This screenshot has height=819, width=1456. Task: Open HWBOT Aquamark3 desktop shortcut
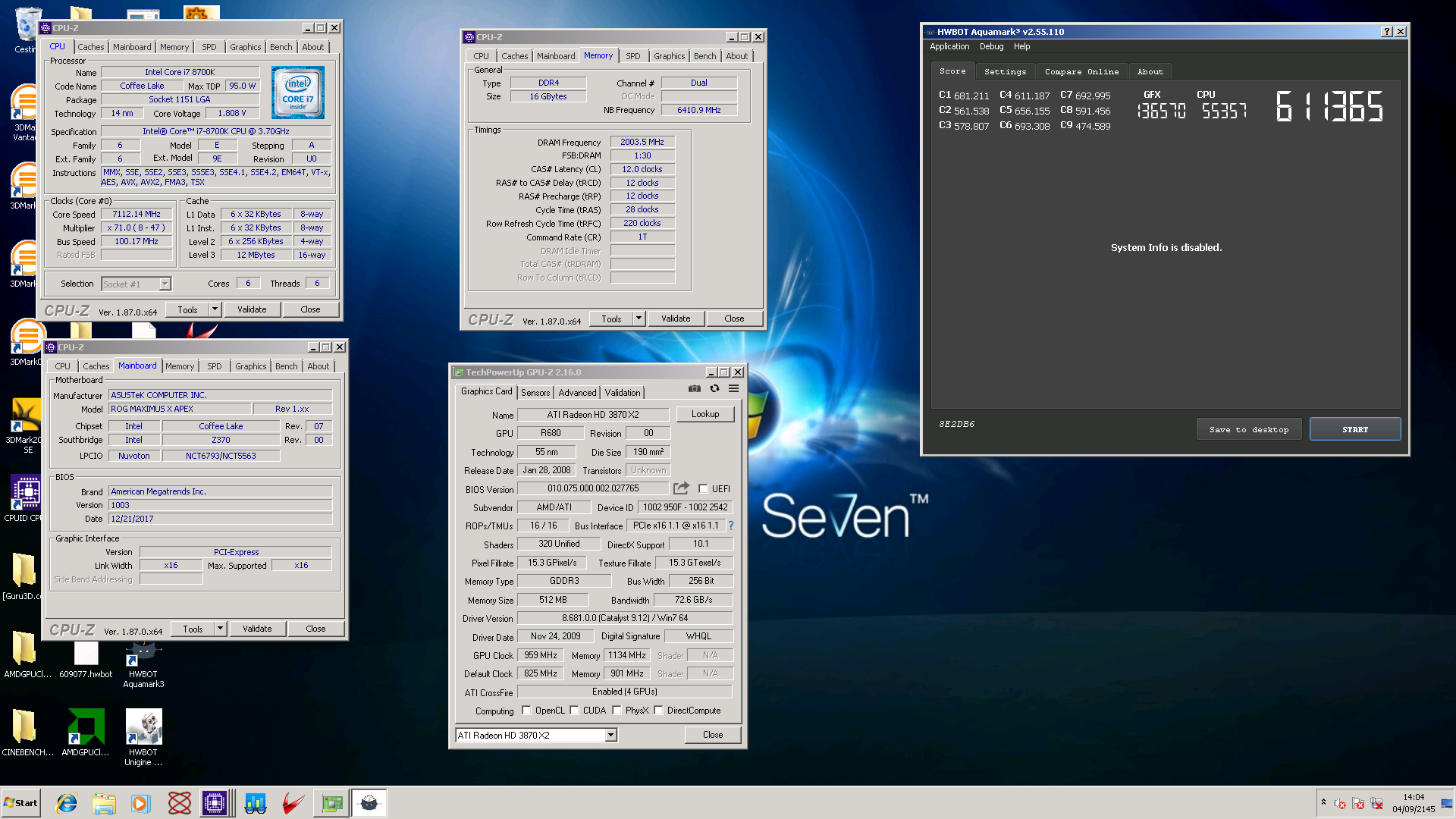143,665
